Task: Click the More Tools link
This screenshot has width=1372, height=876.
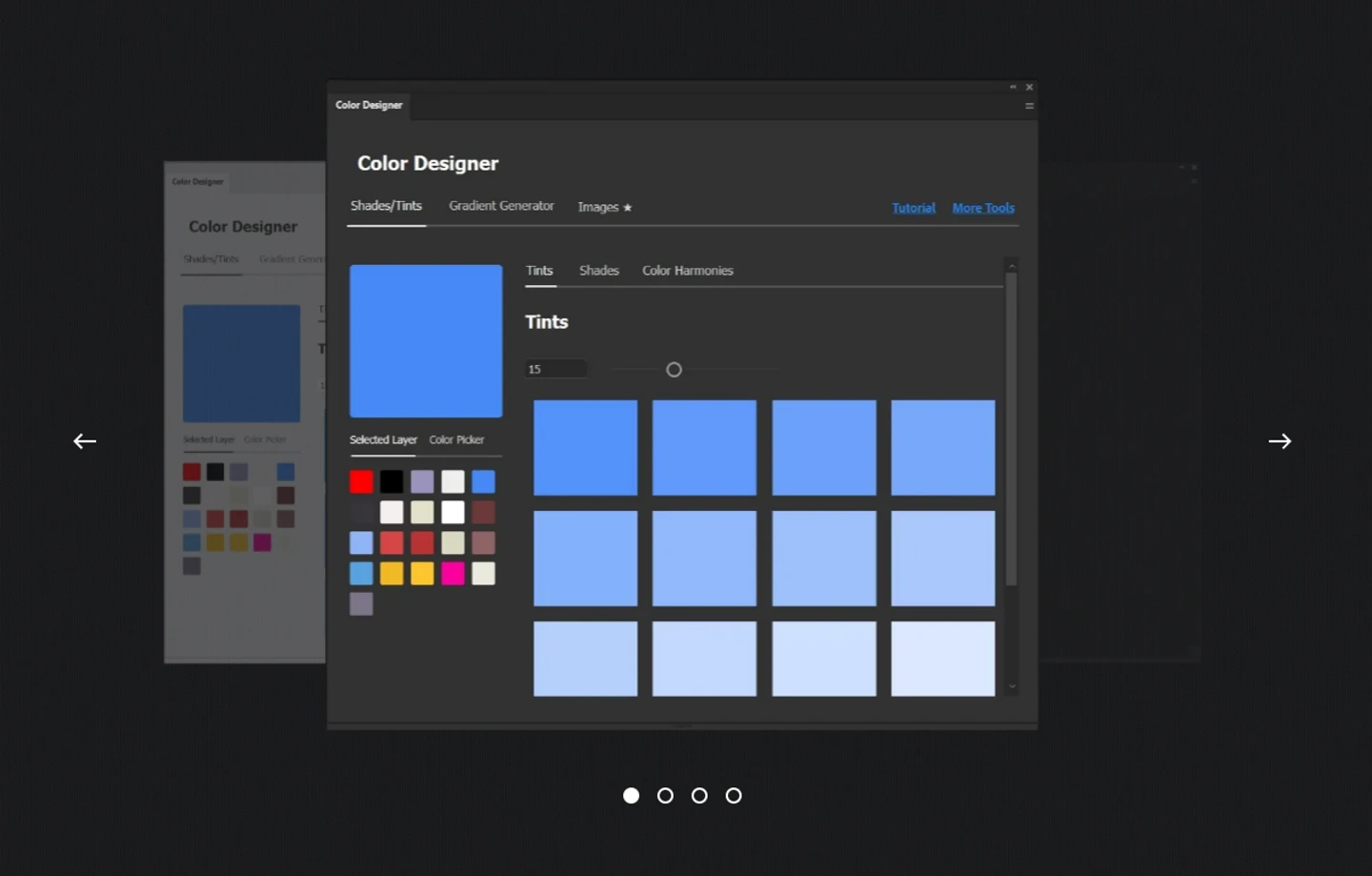Action: (983, 208)
